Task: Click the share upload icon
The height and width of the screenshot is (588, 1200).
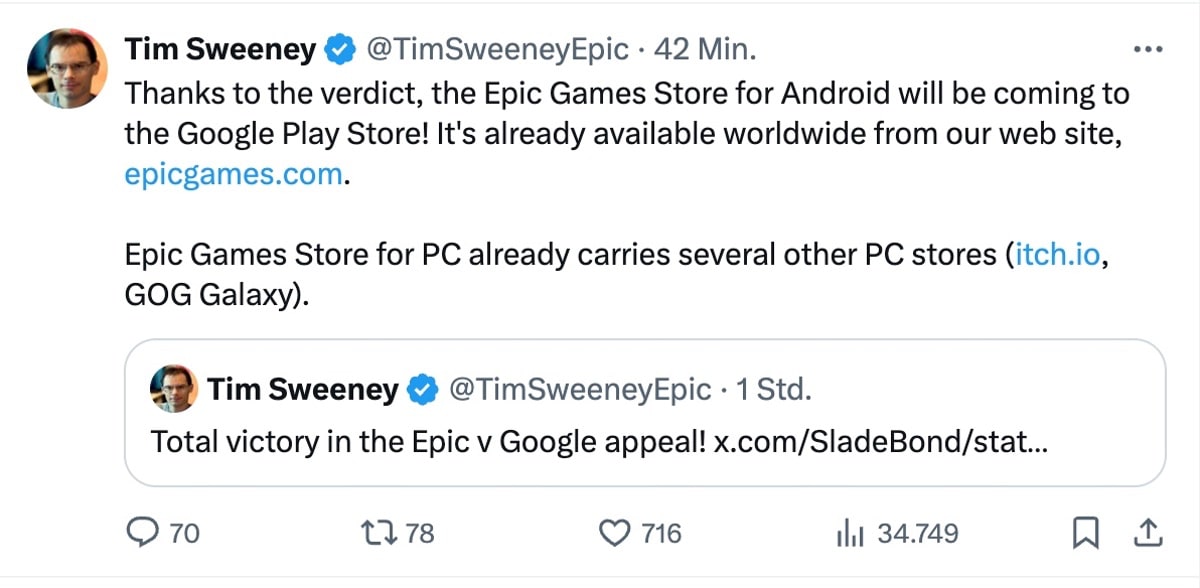Action: click(x=1148, y=533)
